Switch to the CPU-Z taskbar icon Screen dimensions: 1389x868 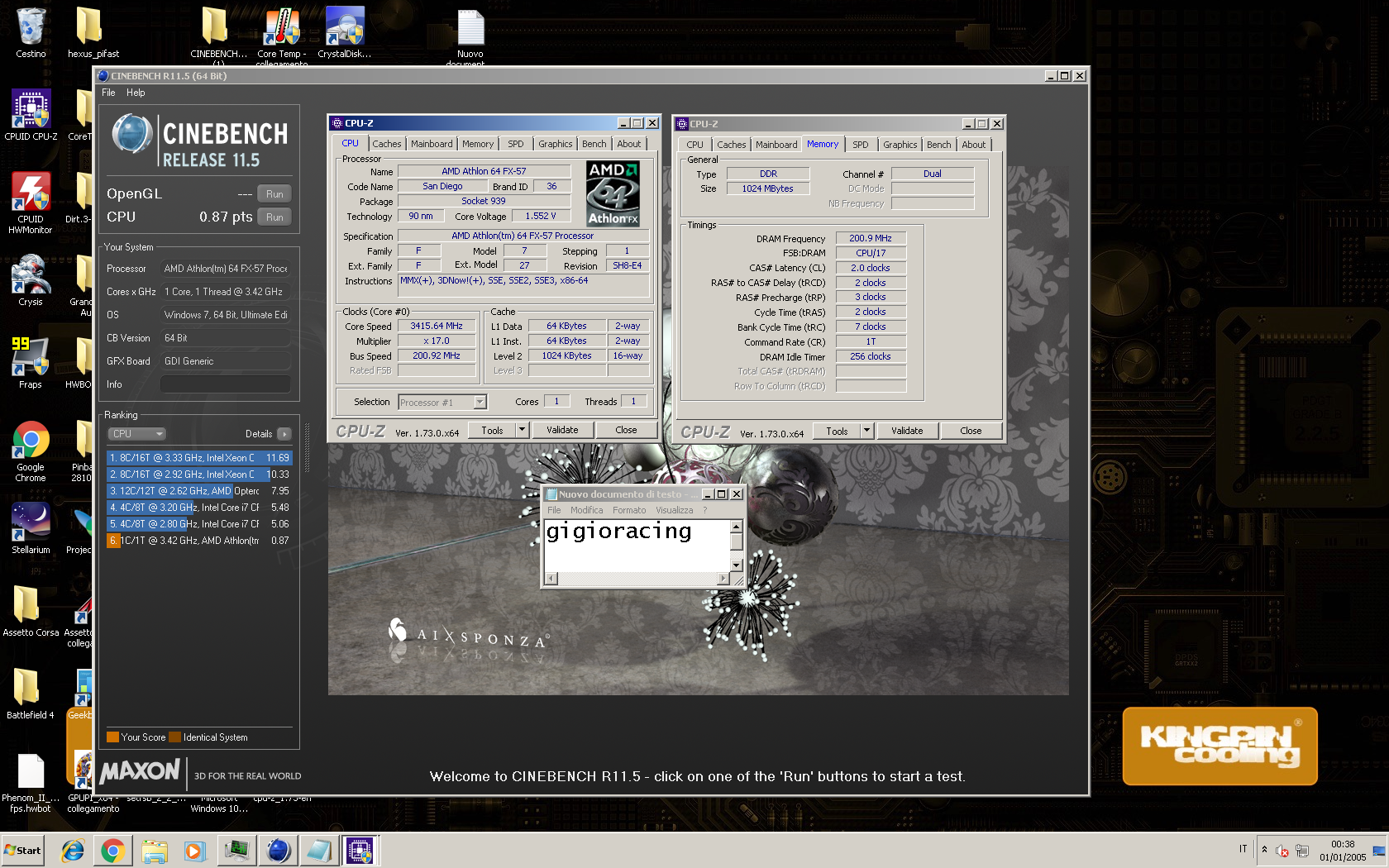(360, 850)
